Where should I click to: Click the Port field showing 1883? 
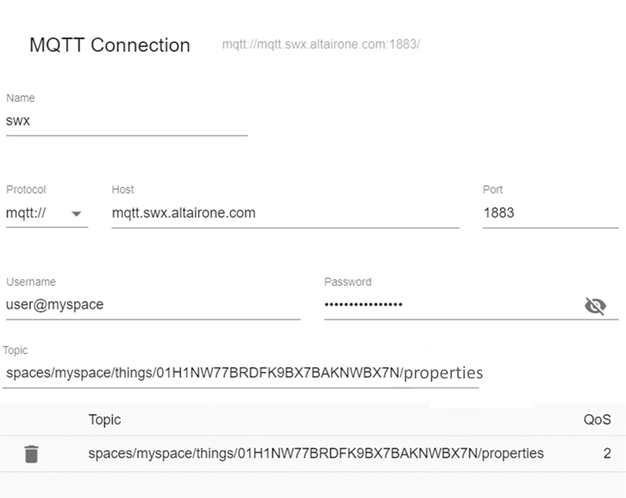(549, 213)
